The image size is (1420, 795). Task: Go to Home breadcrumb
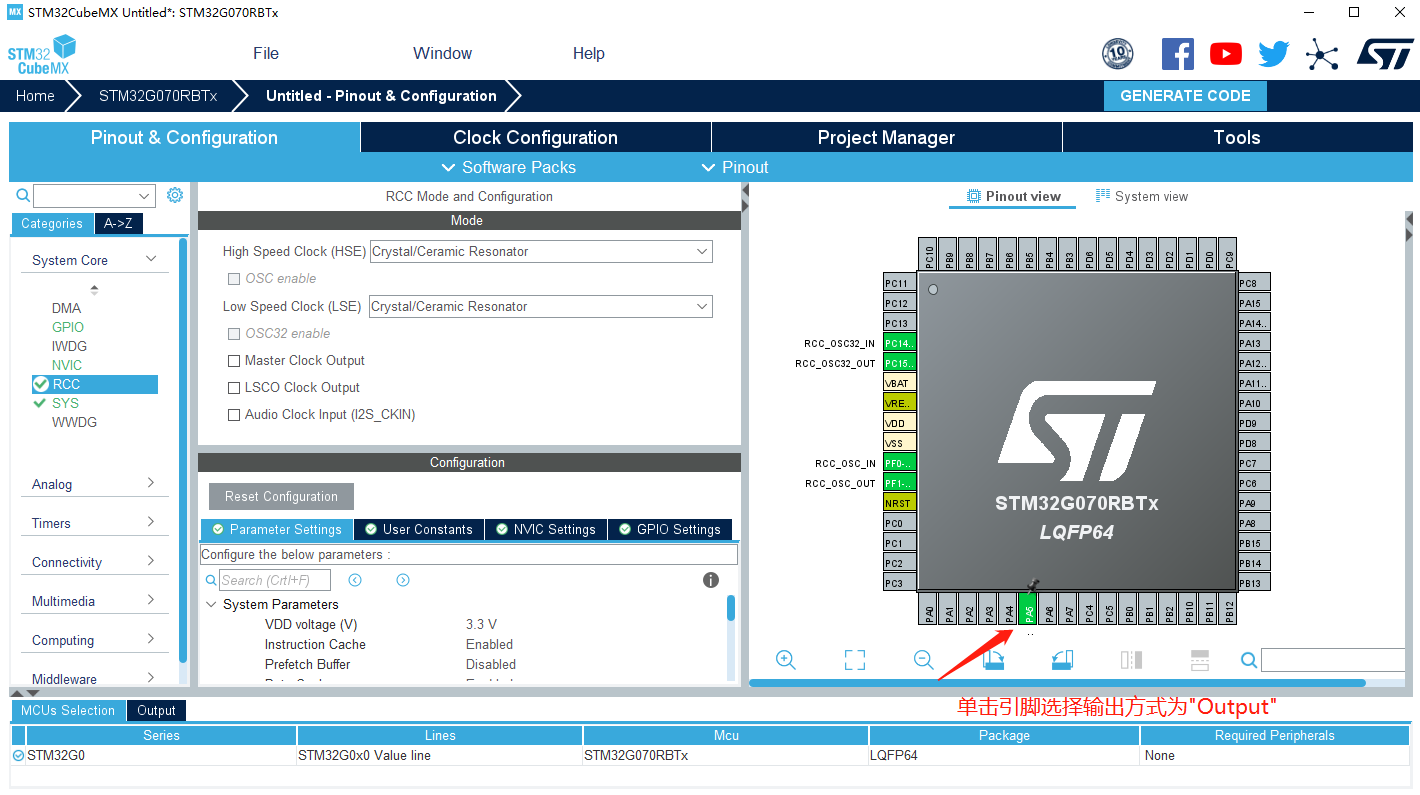click(35, 96)
